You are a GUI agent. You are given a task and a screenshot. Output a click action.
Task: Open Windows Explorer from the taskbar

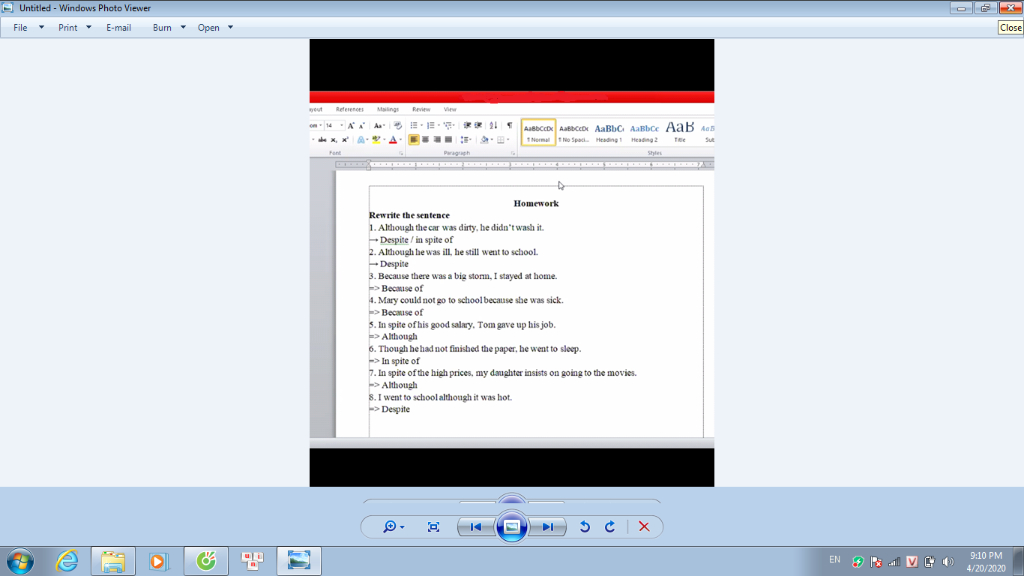click(113, 561)
